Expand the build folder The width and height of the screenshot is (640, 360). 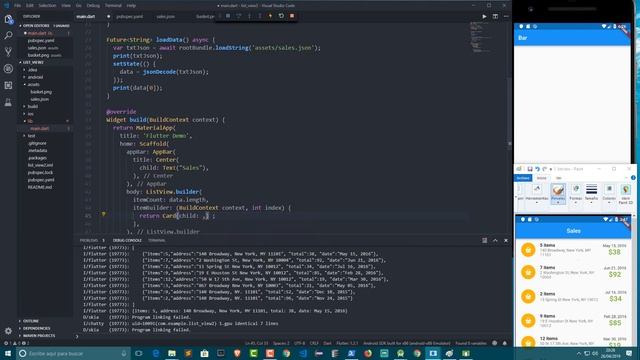[x=33, y=107]
